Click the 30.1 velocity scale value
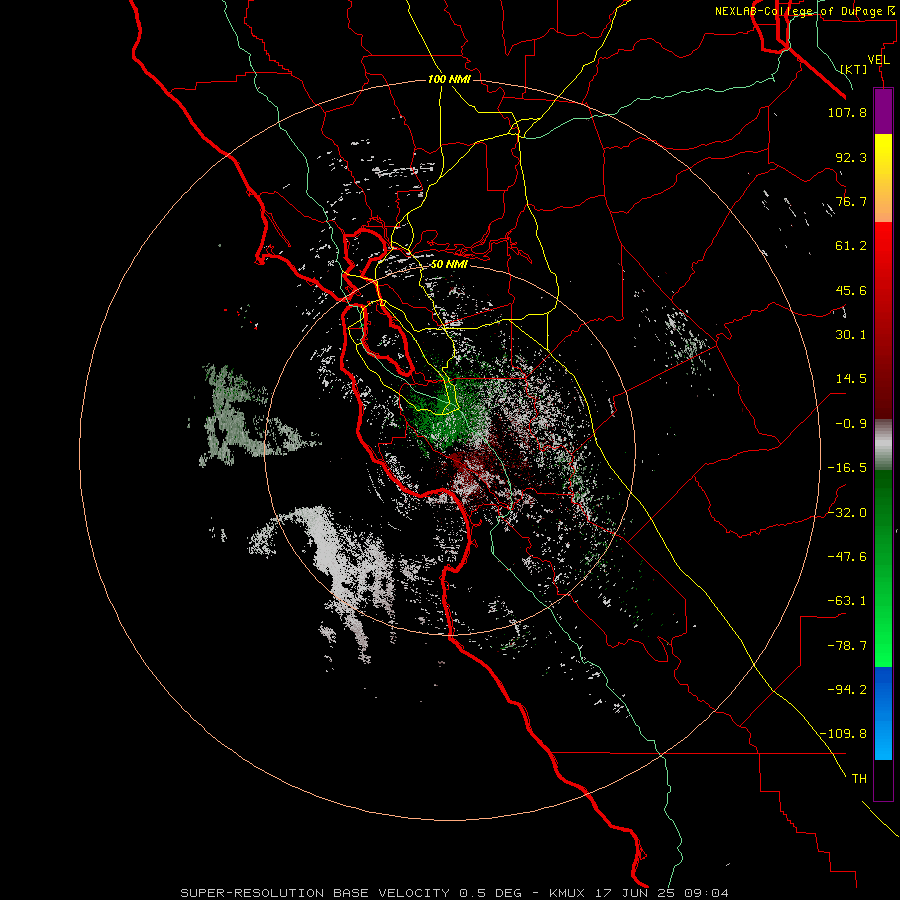Image resolution: width=900 pixels, height=900 pixels. 851,335
